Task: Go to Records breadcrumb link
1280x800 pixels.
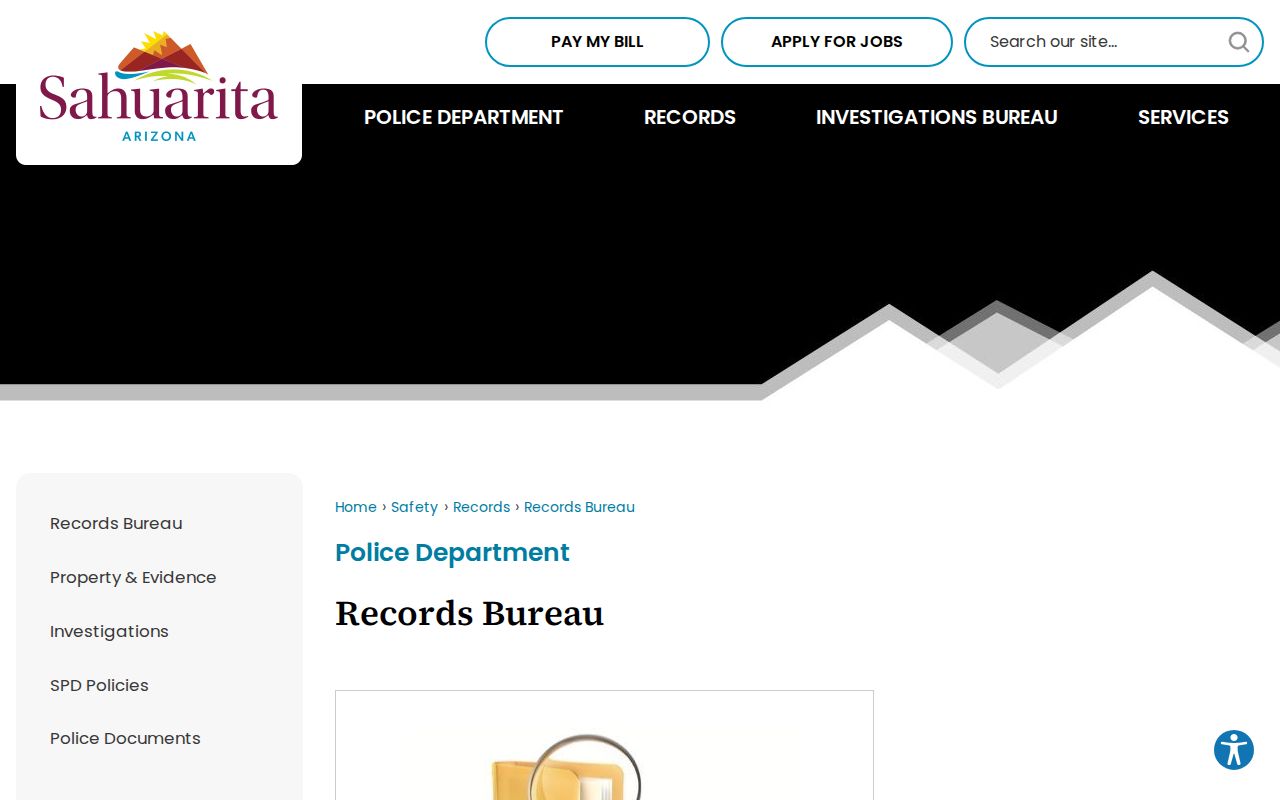Action: [481, 507]
